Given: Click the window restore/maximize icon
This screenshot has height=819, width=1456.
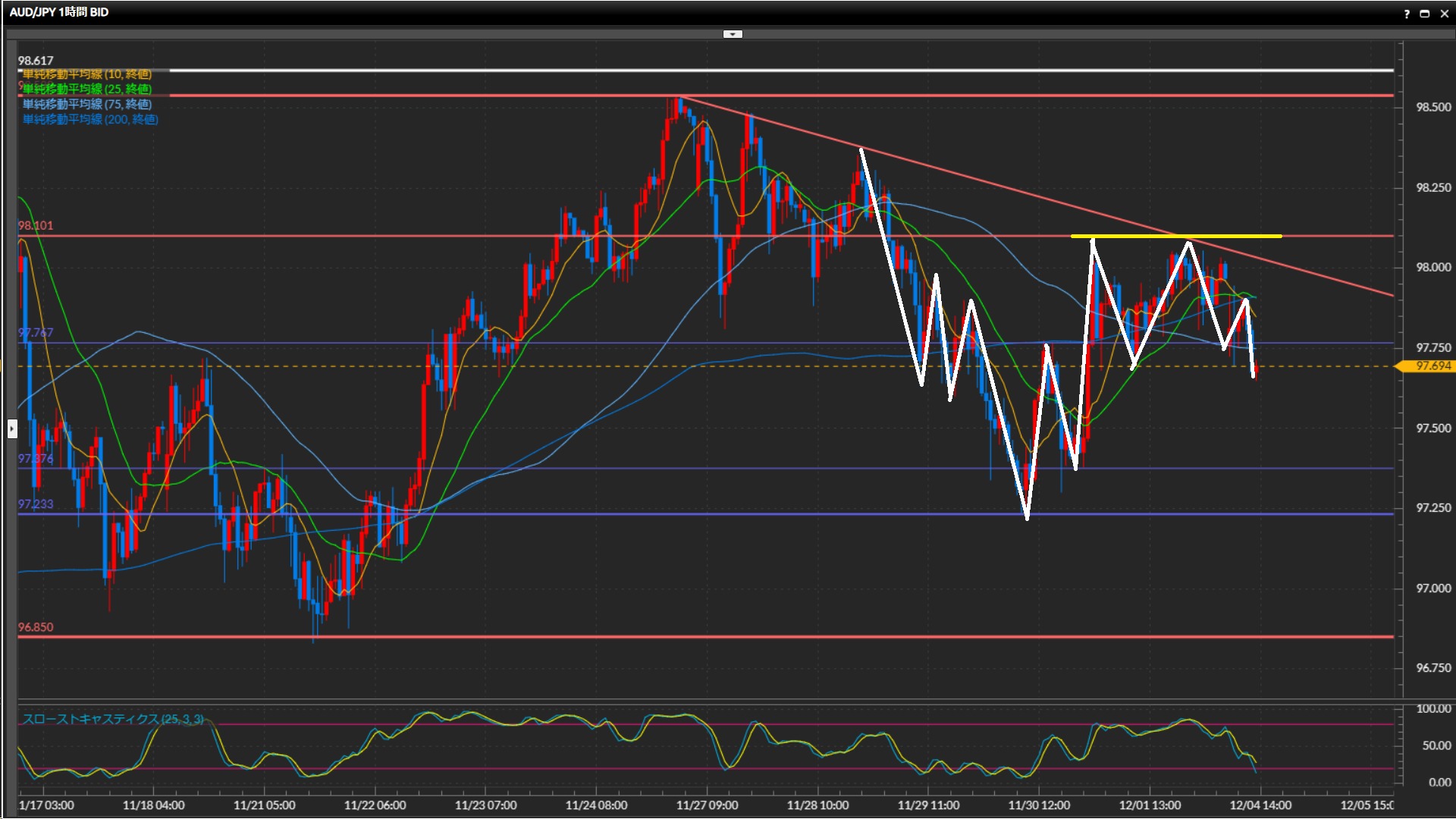Looking at the screenshot, I should tap(1424, 13).
